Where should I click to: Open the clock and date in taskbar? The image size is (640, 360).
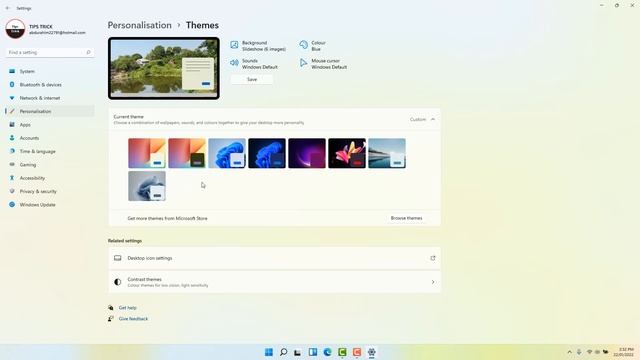624,352
